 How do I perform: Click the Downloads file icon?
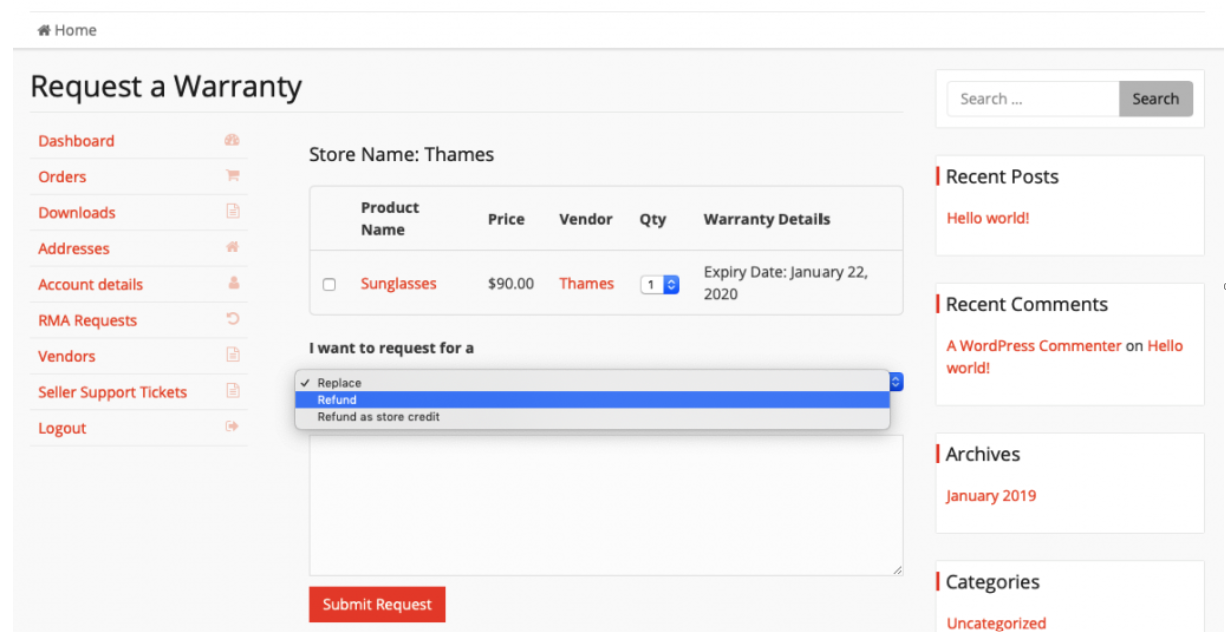pos(232,212)
